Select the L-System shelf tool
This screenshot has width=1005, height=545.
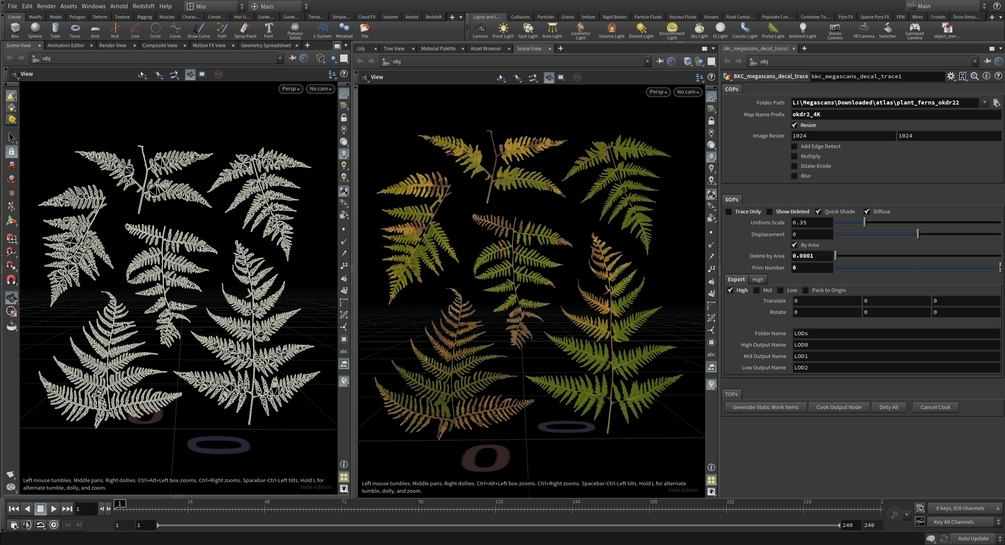[322, 29]
